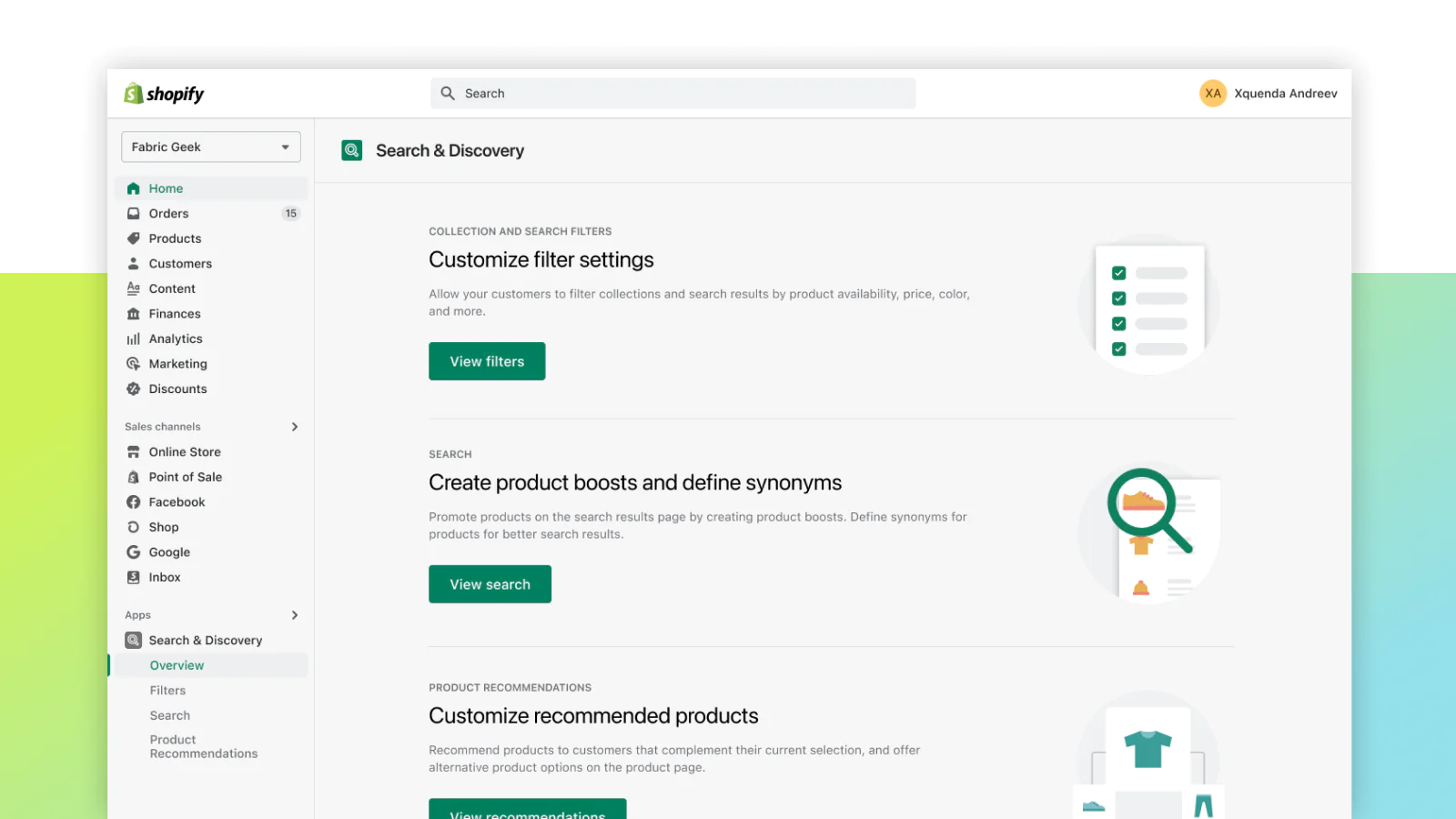Go to Home in sidebar
Image resolution: width=1456 pixels, height=819 pixels.
click(x=211, y=188)
